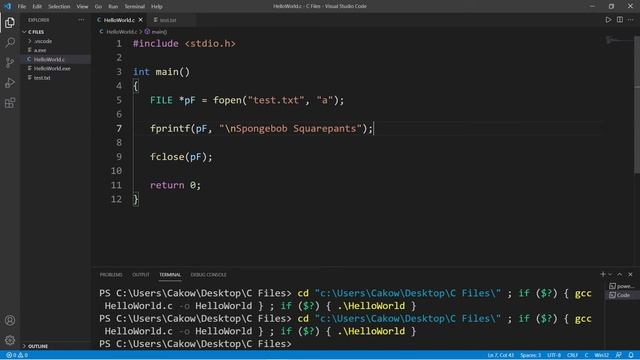Select HelloWorld.c in the file explorer
The image size is (640, 360).
coord(56,59)
